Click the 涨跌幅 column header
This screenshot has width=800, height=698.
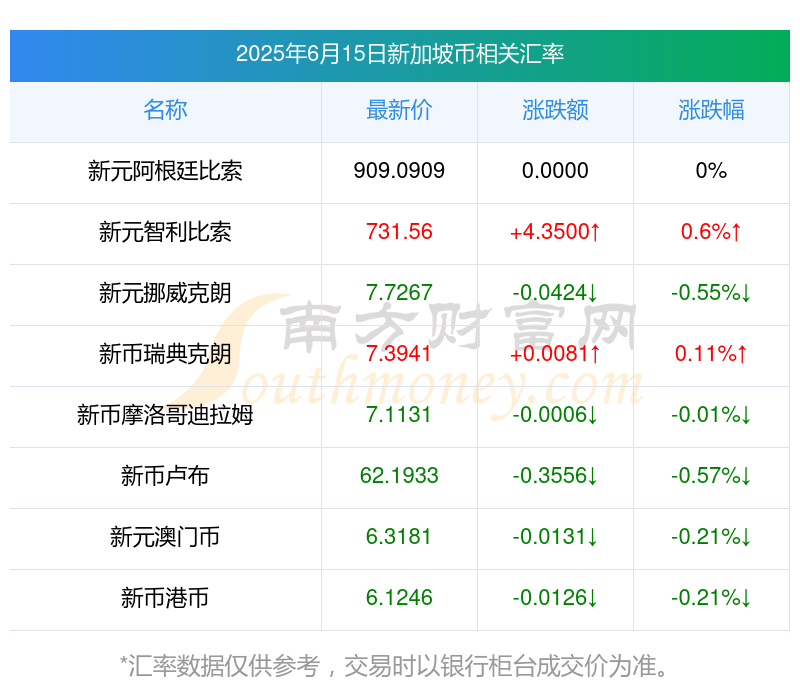point(711,110)
